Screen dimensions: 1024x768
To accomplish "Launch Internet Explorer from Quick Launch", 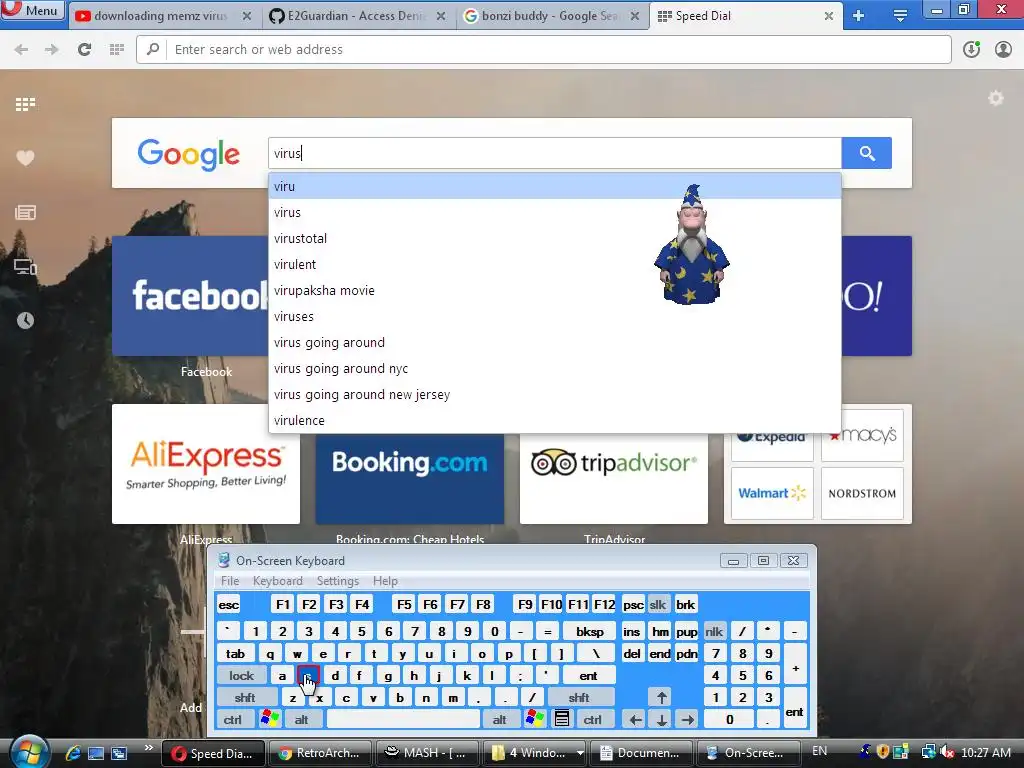I will point(73,753).
